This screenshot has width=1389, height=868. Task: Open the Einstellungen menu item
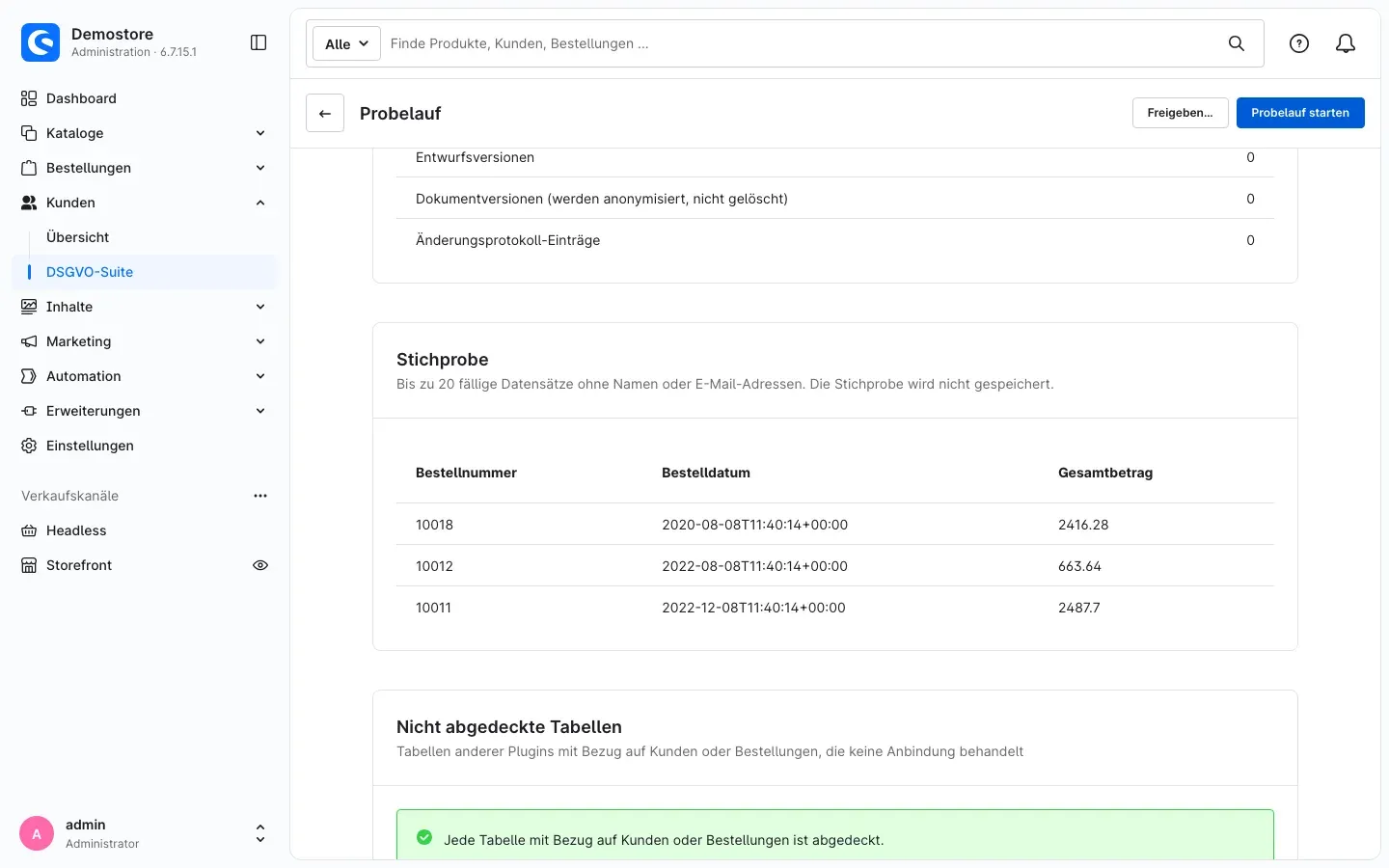(x=145, y=446)
